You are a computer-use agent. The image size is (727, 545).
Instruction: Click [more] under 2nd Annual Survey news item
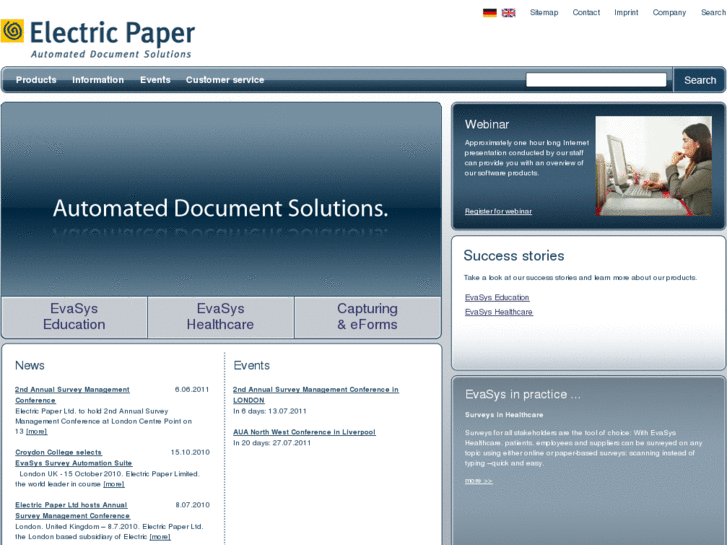pyautogui.click(x=37, y=431)
